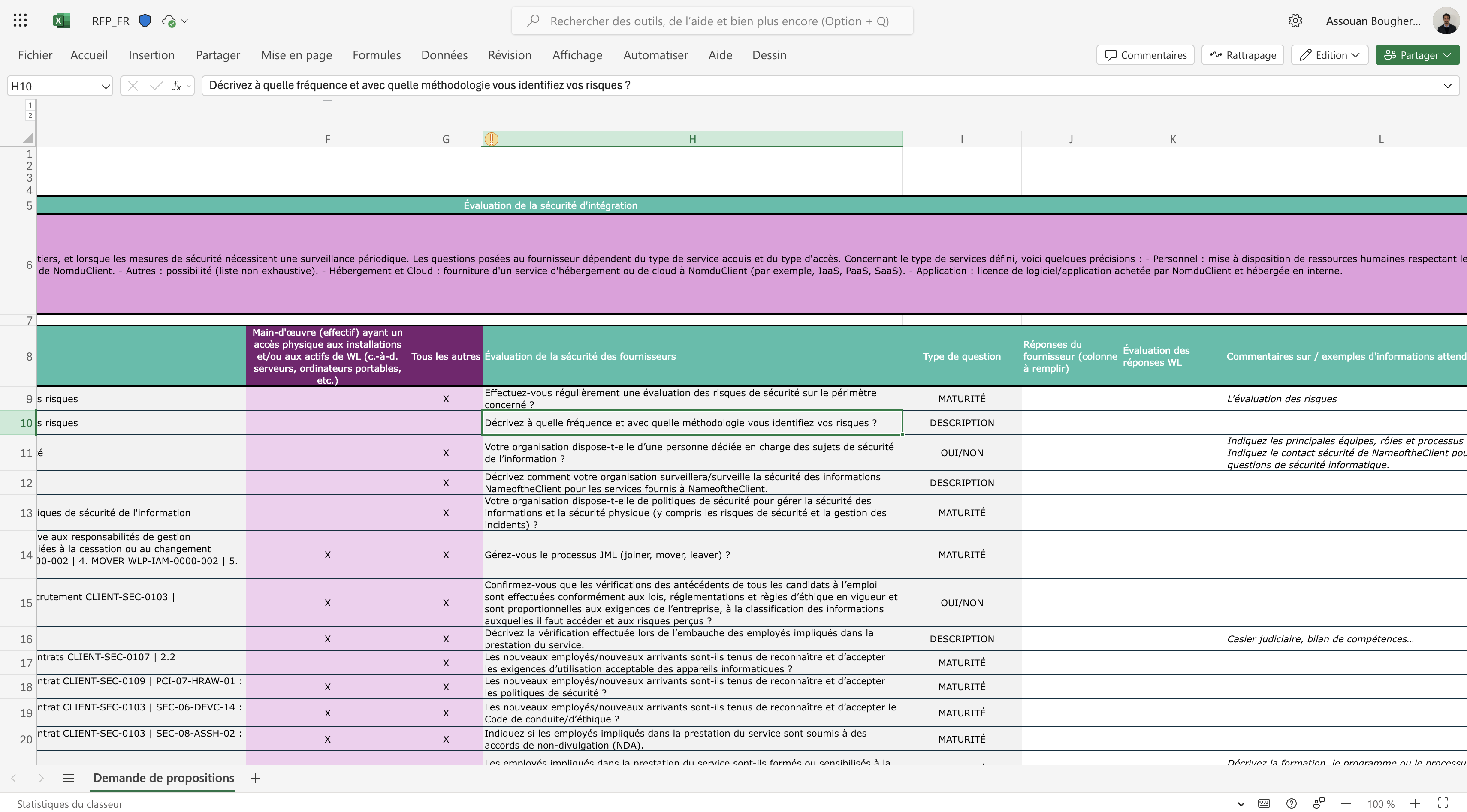Show outline level 2 columns
The image size is (1467, 812).
30,115
